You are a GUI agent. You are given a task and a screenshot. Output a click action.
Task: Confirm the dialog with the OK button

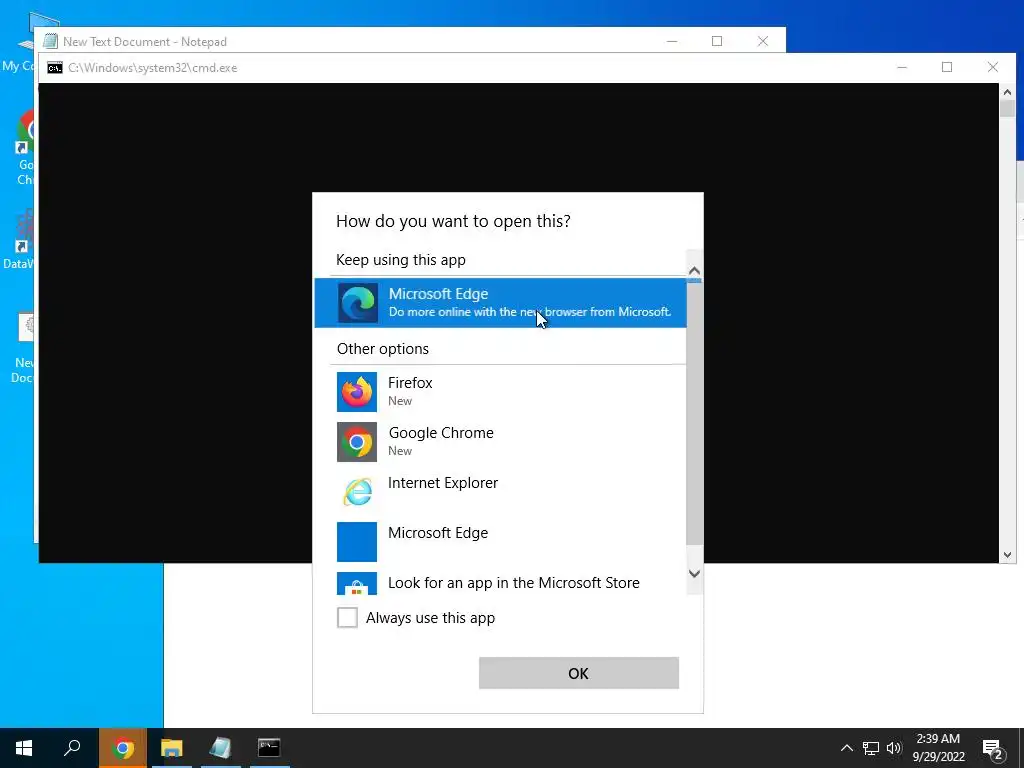(x=579, y=673)
